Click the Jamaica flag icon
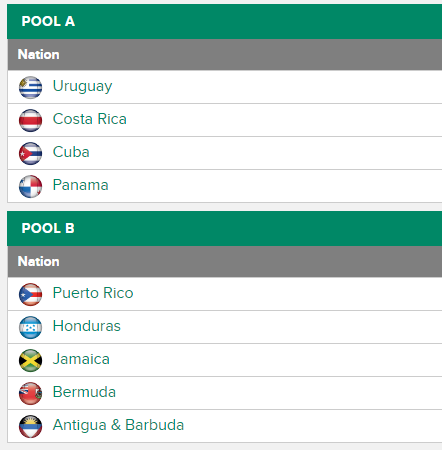Viewport: 442px width, 450px height. click(x=30, y=360)
